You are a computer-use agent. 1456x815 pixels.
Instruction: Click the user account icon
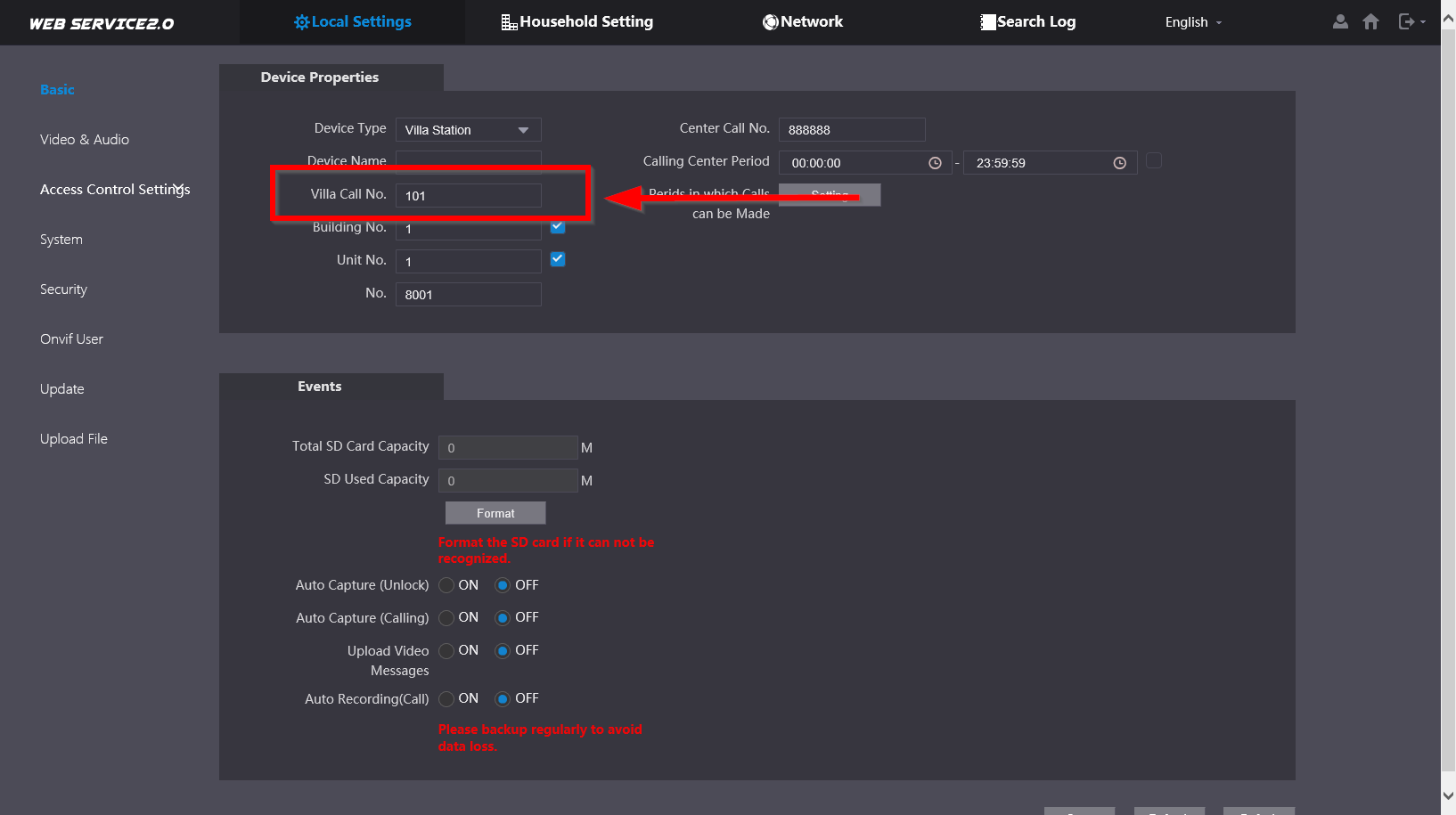1340,21
